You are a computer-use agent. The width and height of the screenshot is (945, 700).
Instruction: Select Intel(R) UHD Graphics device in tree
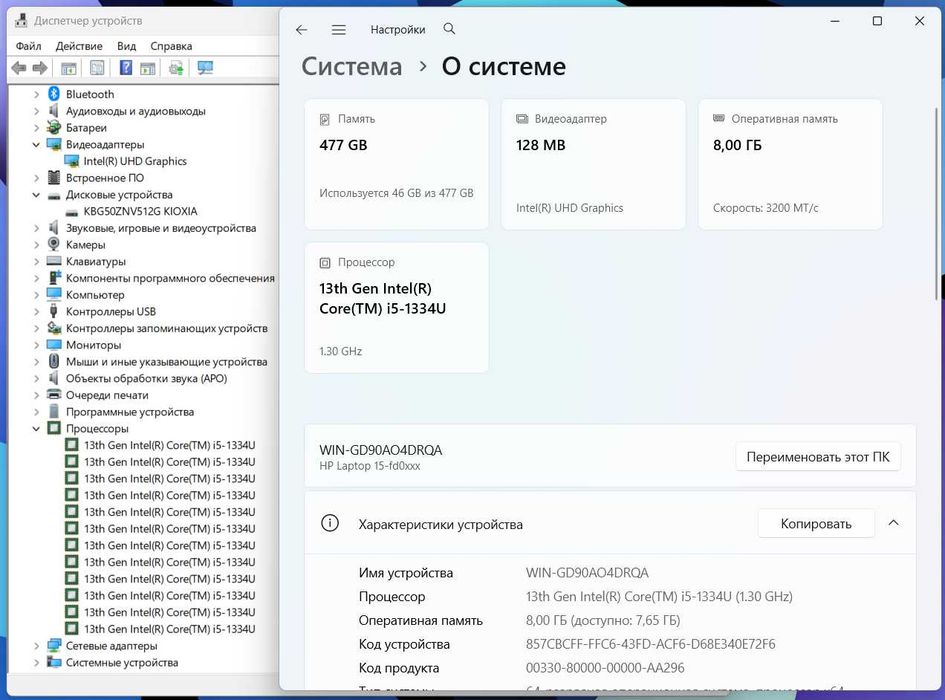click(x=135, y=161)
